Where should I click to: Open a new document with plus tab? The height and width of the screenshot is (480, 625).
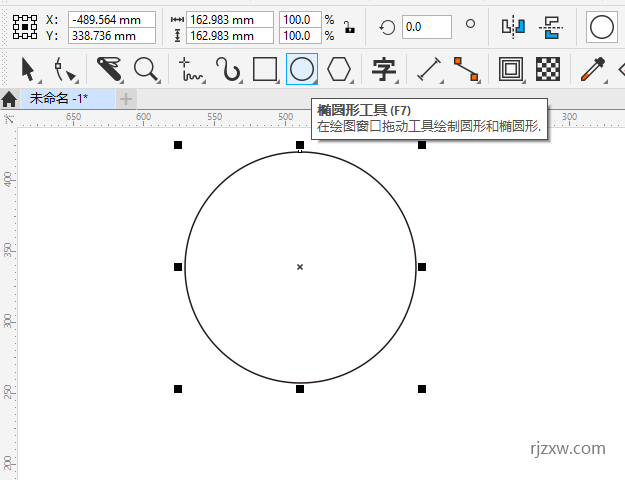pos(126,98)
